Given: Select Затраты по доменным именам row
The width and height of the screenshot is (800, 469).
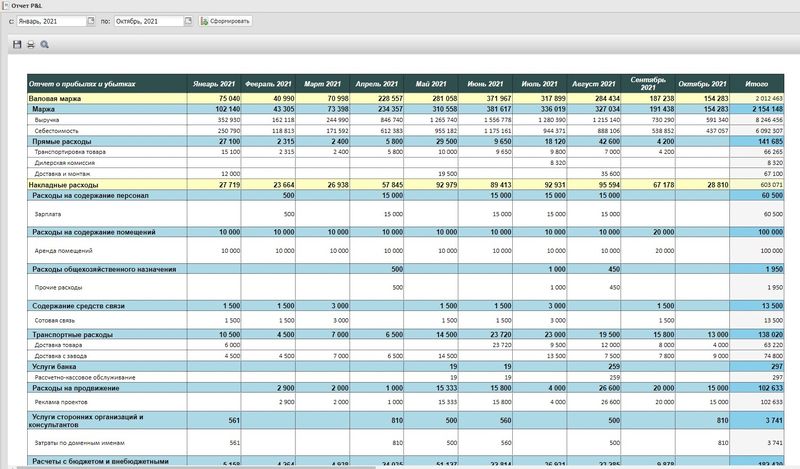Looking at the screenshot, I should 80,443.
